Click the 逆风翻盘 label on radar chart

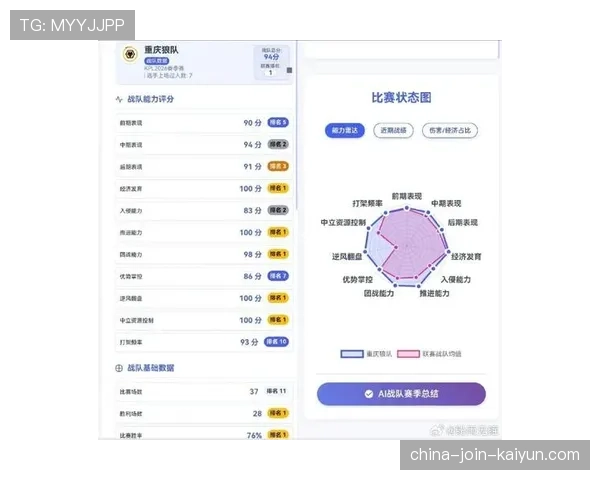tap(347, 257)
